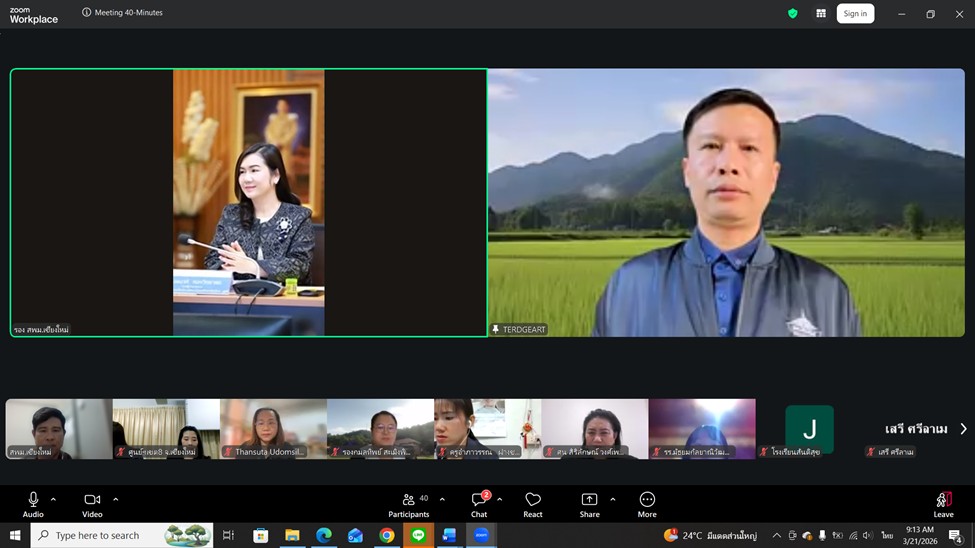
Task: Show Meeting 40-Minutes info
Action: pyautogui.click(x=122, y=12)
